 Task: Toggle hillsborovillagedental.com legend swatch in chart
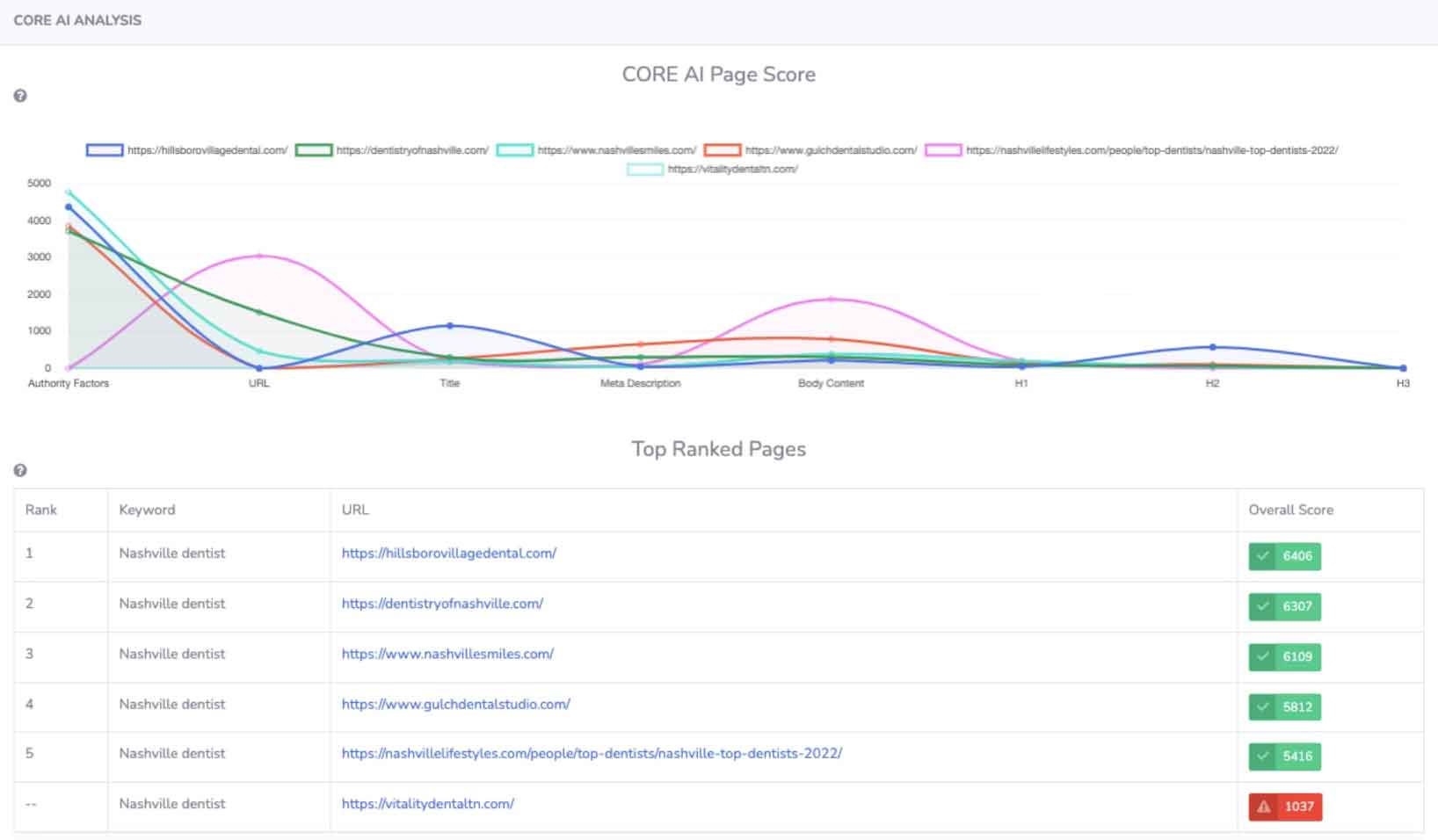point(104,150)
